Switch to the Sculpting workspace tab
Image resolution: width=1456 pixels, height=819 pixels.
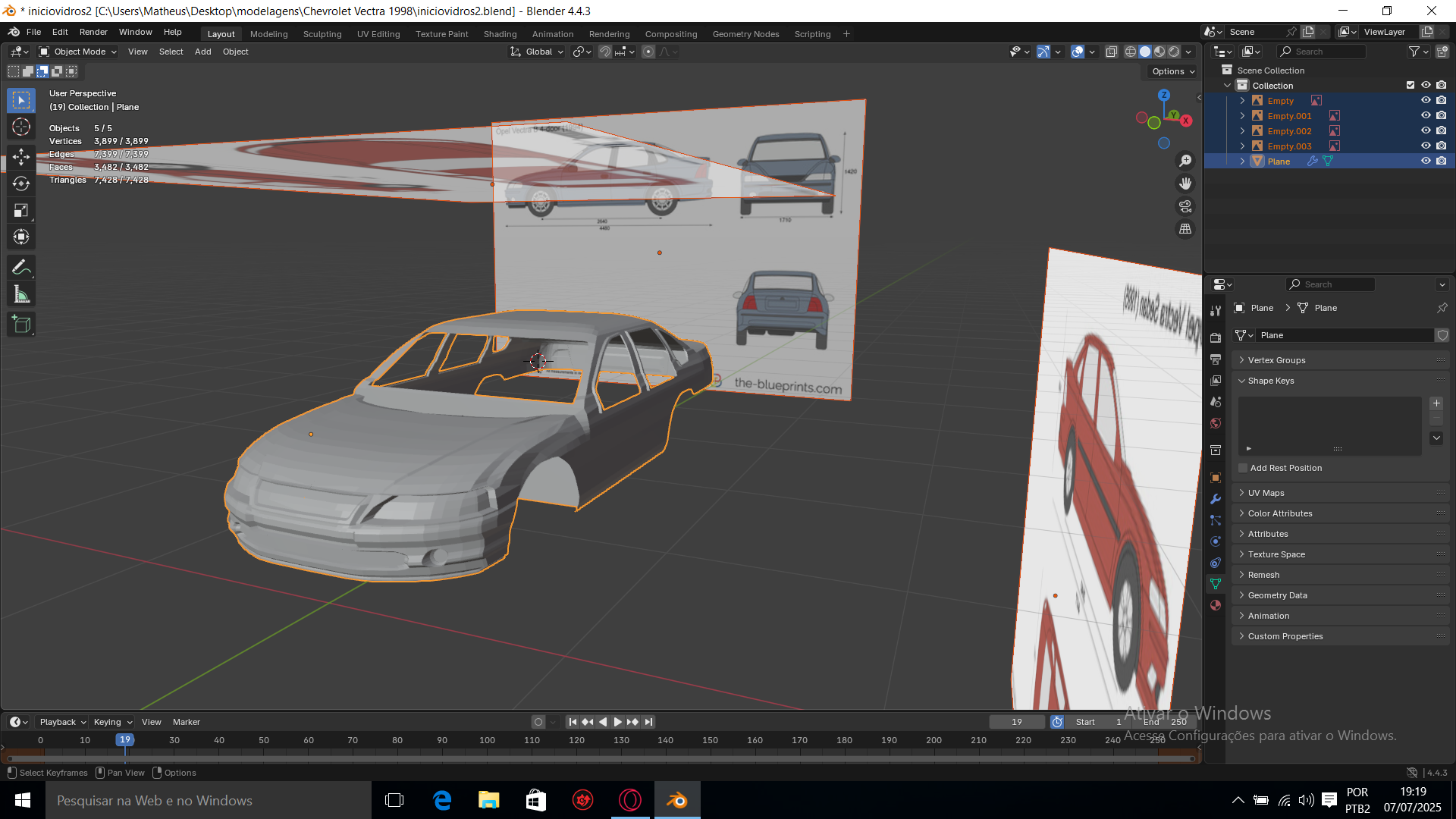tap(322, 34)
